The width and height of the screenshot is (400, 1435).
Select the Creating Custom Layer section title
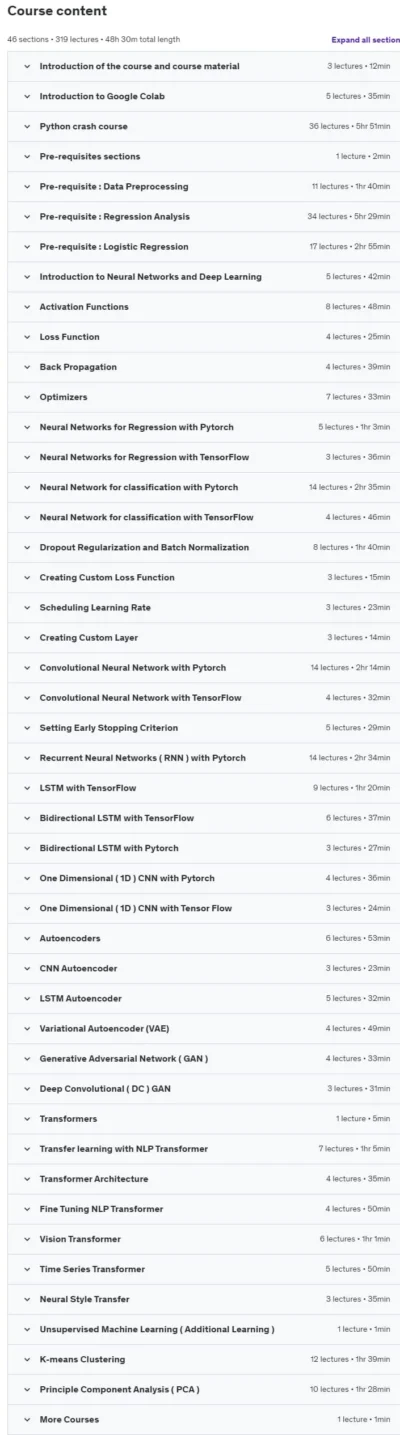coord(88,637)
